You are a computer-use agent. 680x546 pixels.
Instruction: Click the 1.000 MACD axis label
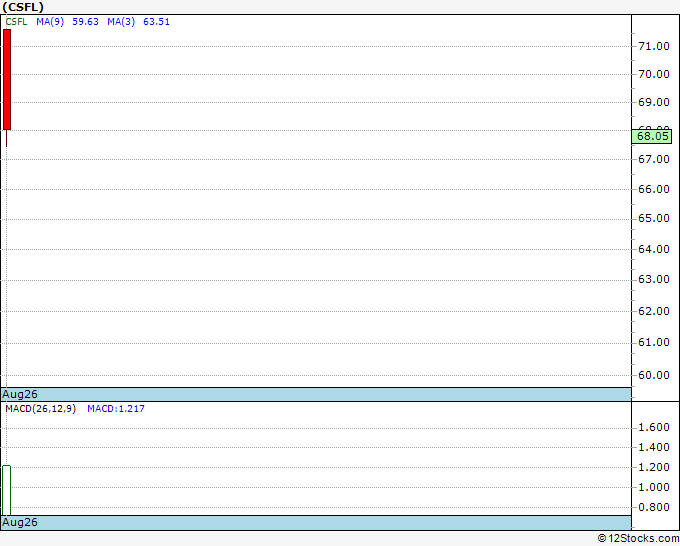point(654,487)
